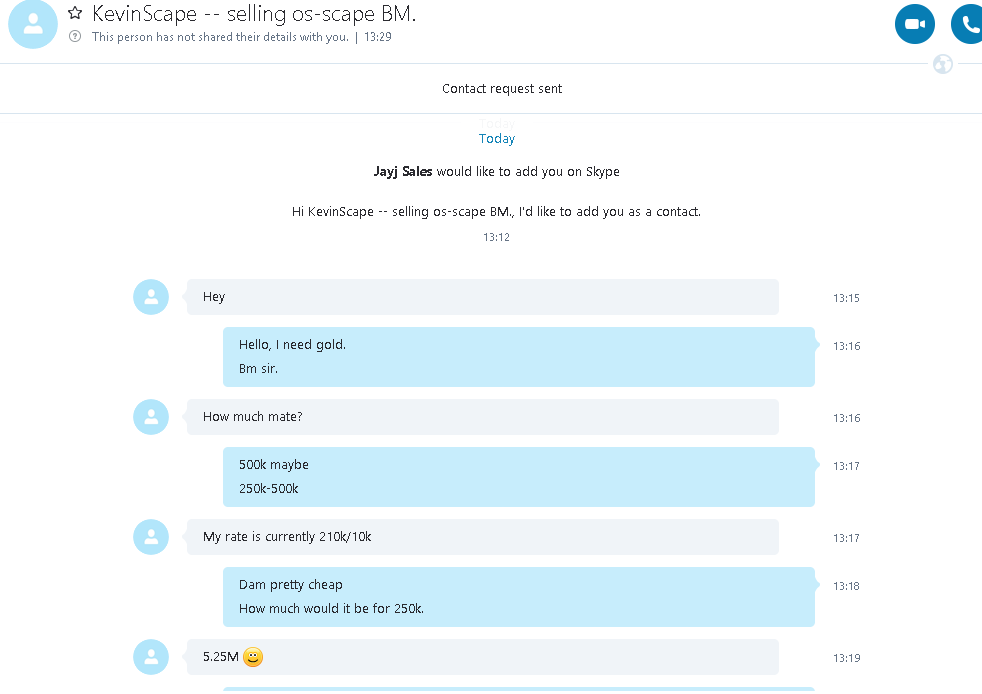
Task: Click avatar next to 'How much mate?'
Action: (151, 417)
